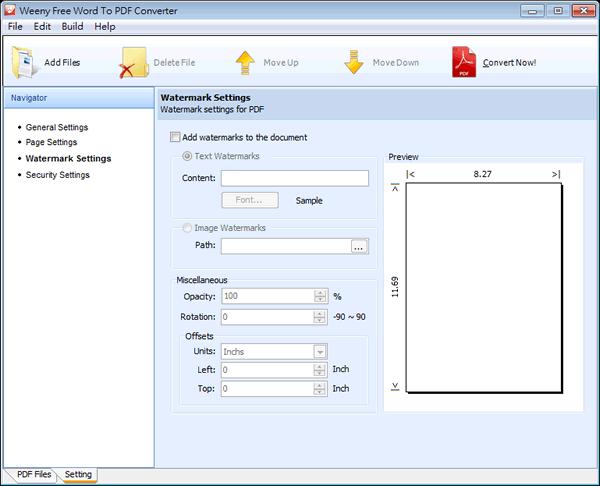Switch to the PDF Files tab
Image resolution: width=600 pixels, height=486 pixels.
tap(34, 474)
